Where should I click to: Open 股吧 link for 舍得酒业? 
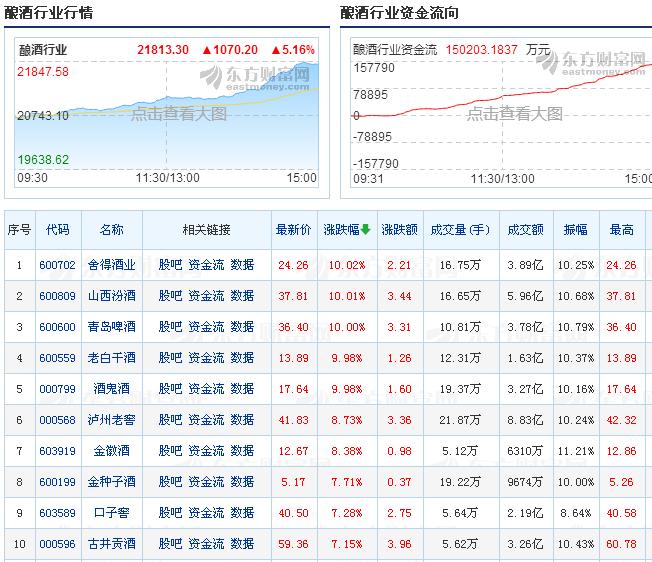pos(170,265)
